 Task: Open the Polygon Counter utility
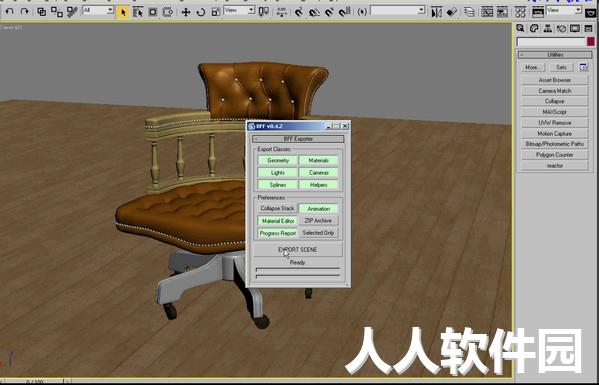pyautogui.click(x=555, y=155)
